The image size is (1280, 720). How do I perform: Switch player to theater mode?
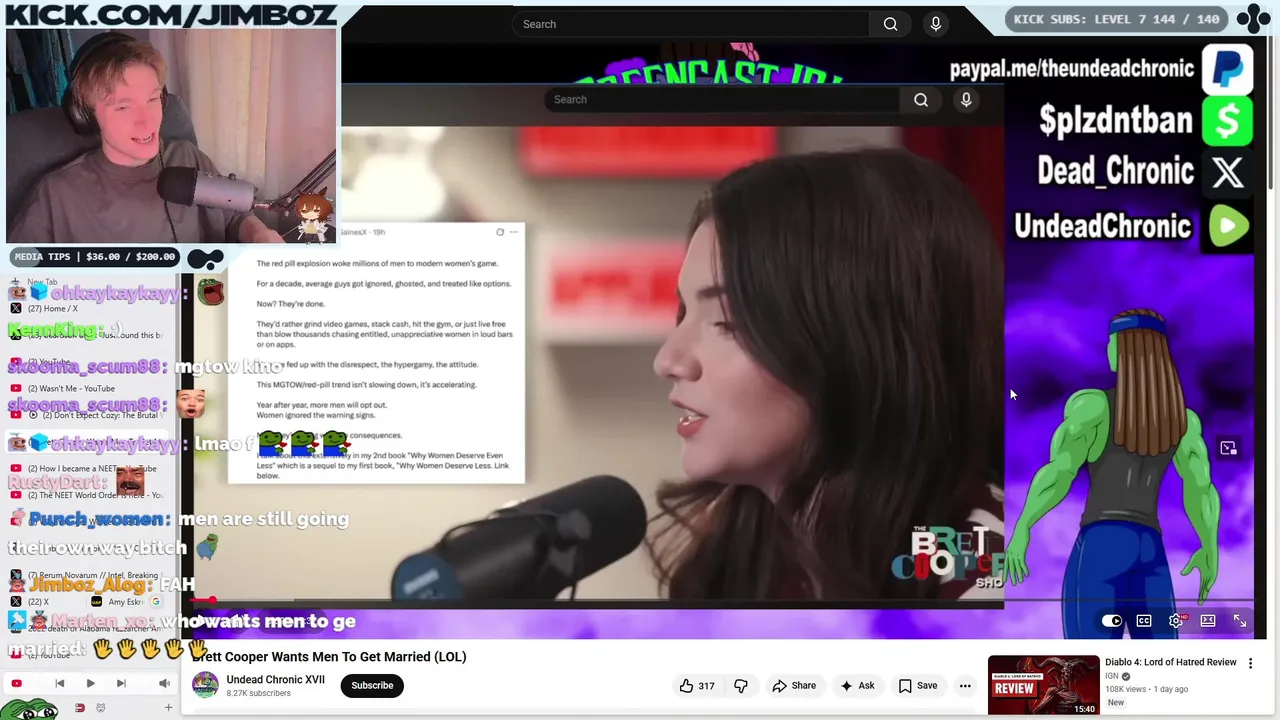[1208, 621]
